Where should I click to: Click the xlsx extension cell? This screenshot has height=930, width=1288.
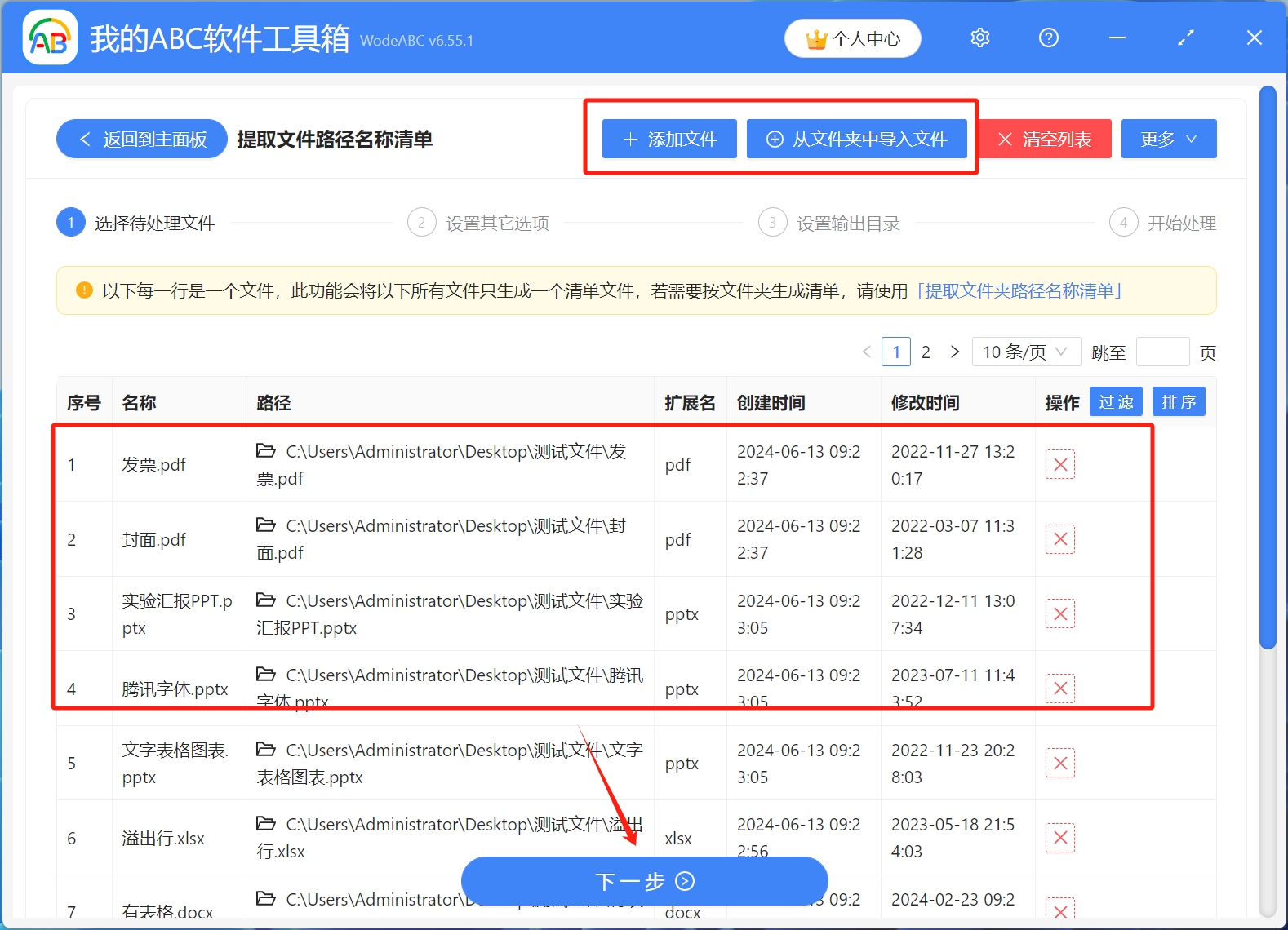678,839
